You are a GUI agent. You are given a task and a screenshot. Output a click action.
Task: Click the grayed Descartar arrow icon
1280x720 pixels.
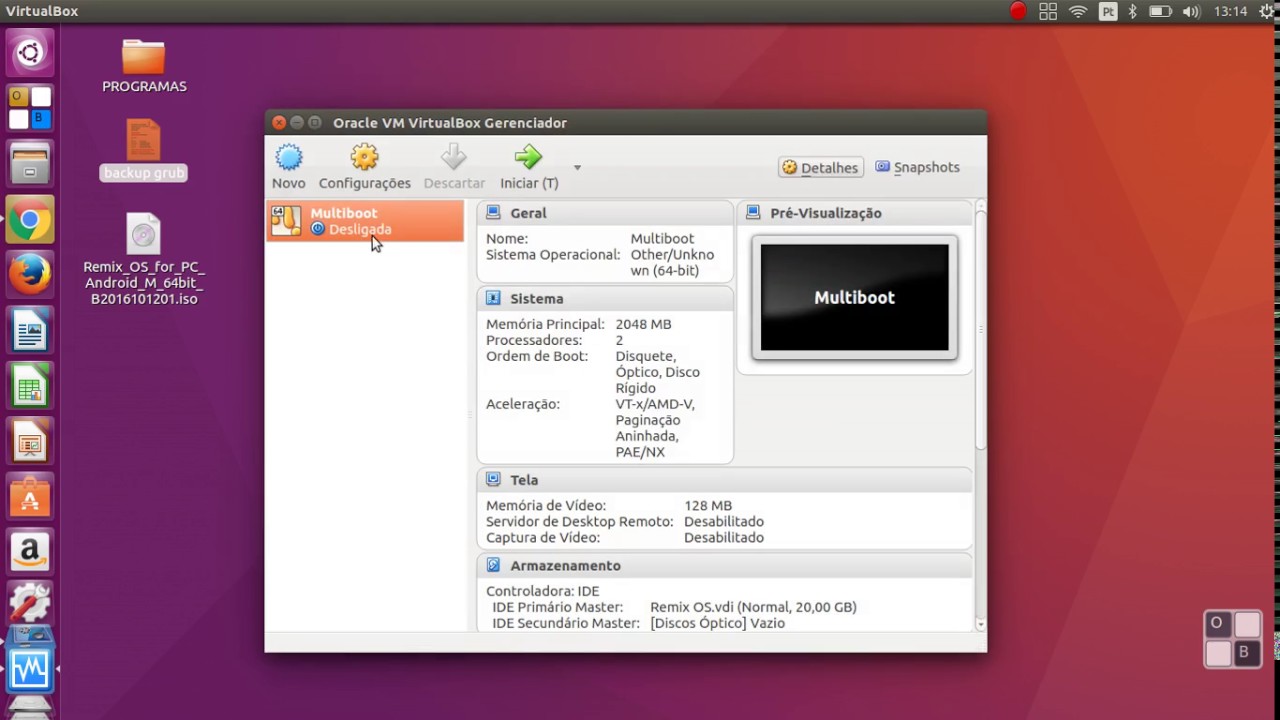[454, 158]
